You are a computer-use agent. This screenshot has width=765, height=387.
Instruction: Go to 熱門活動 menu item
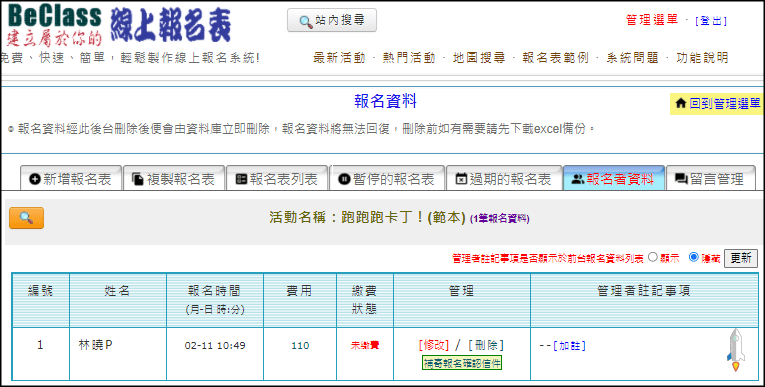(409, 58)
